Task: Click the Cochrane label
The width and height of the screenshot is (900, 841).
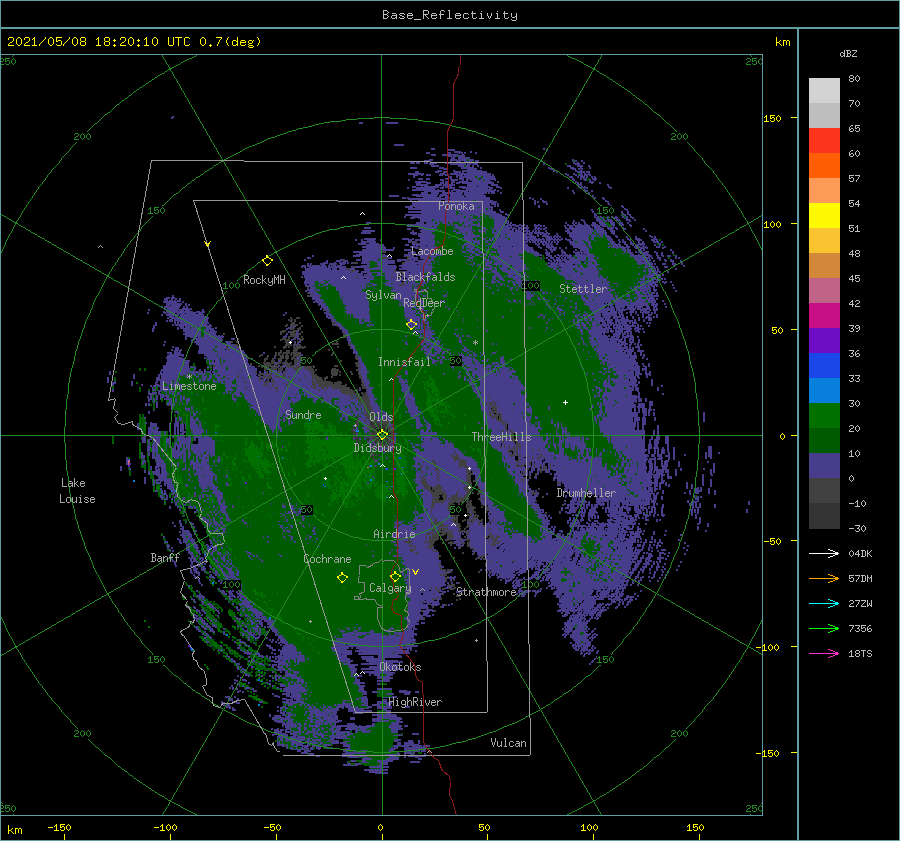Action: [x=327, y=559]
